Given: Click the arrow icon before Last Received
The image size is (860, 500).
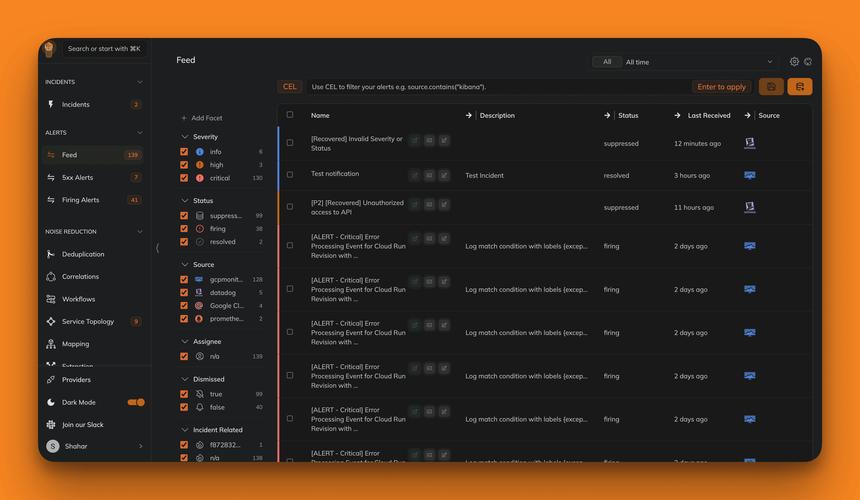Looking at the screenshot, I should (677, 115).
